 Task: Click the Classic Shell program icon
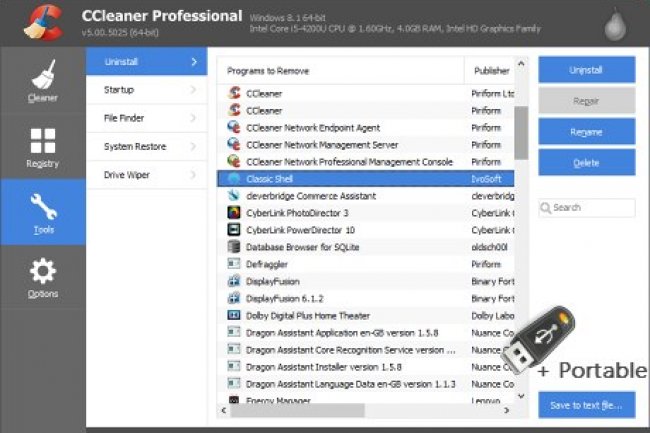click(x=234, y=178)
